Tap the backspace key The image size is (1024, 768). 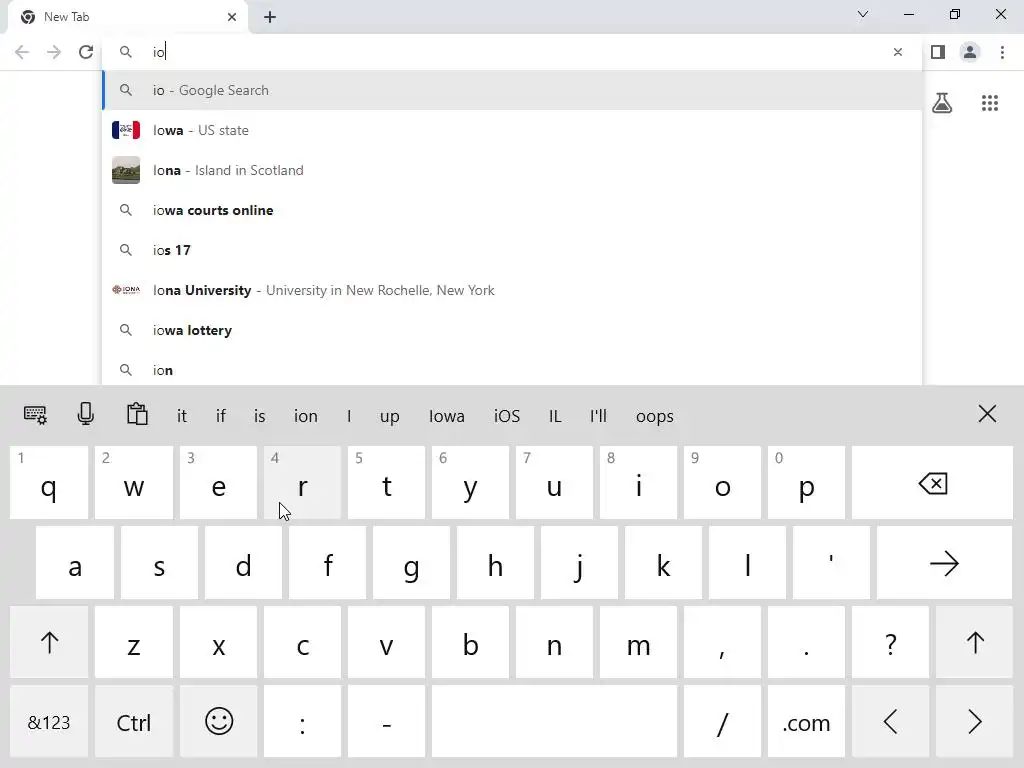coord(933,483)
